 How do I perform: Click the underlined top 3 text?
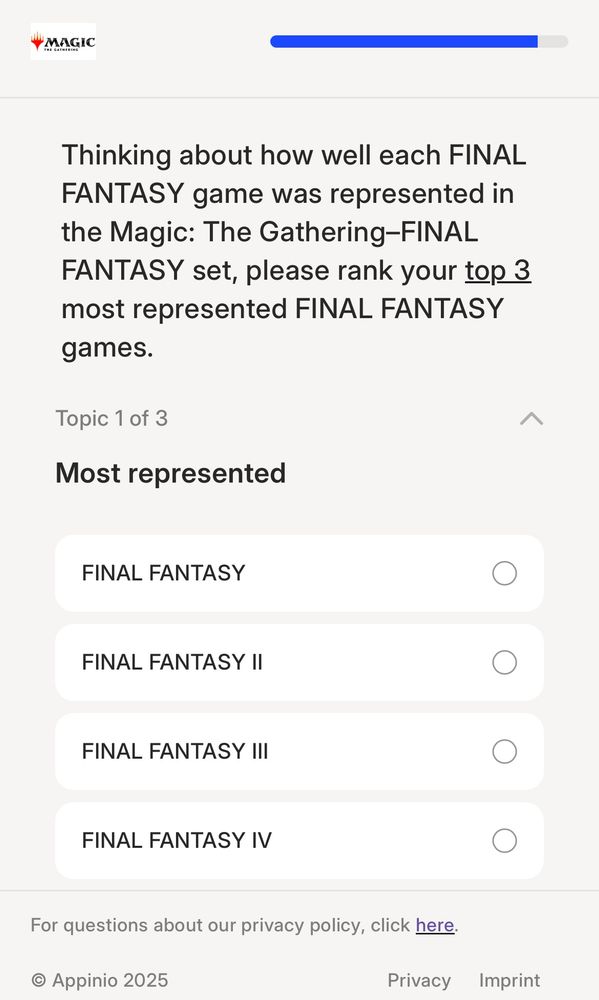tap(498, 270)
